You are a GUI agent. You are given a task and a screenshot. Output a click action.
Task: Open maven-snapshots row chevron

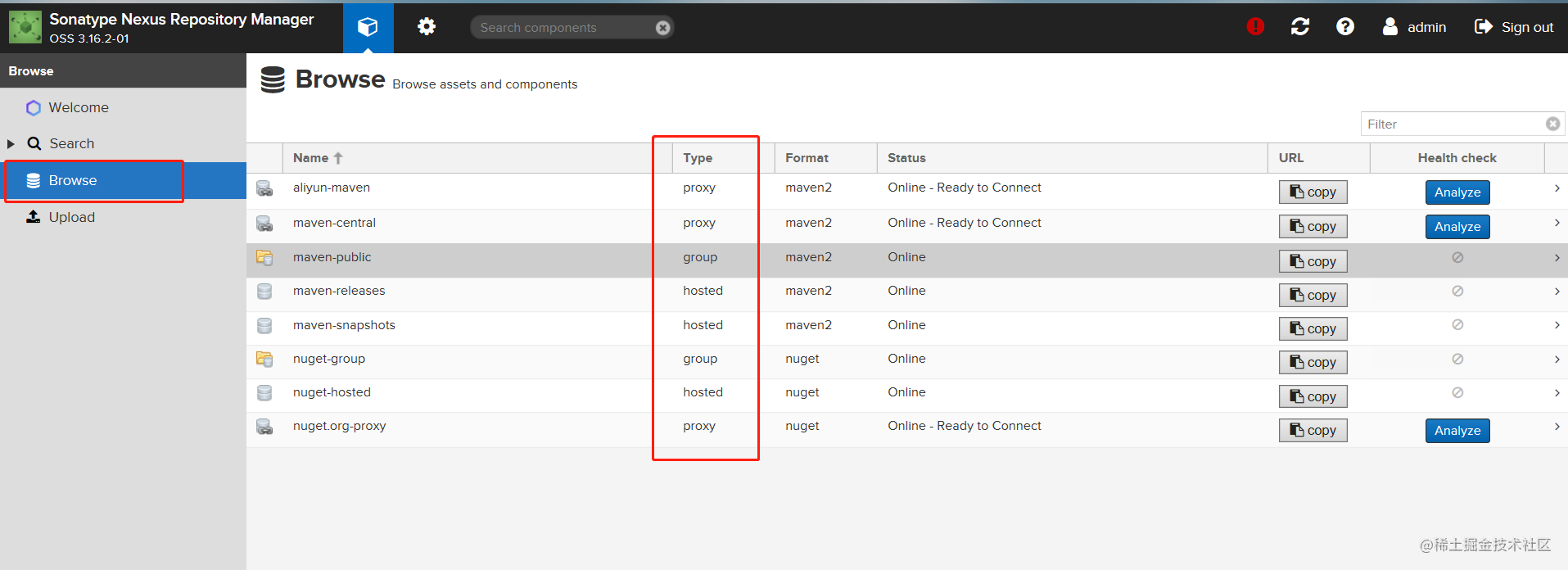[x=1557, y=325]
